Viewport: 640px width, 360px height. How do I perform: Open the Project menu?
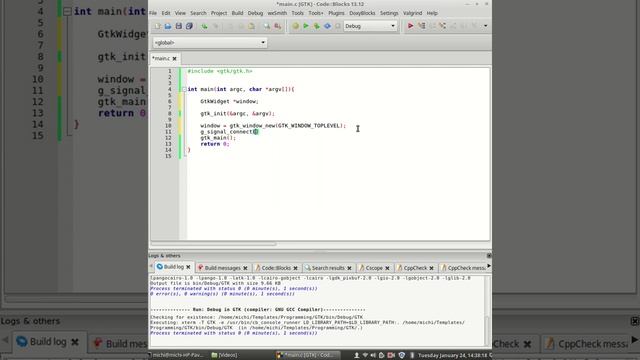[x=219, y=13]
